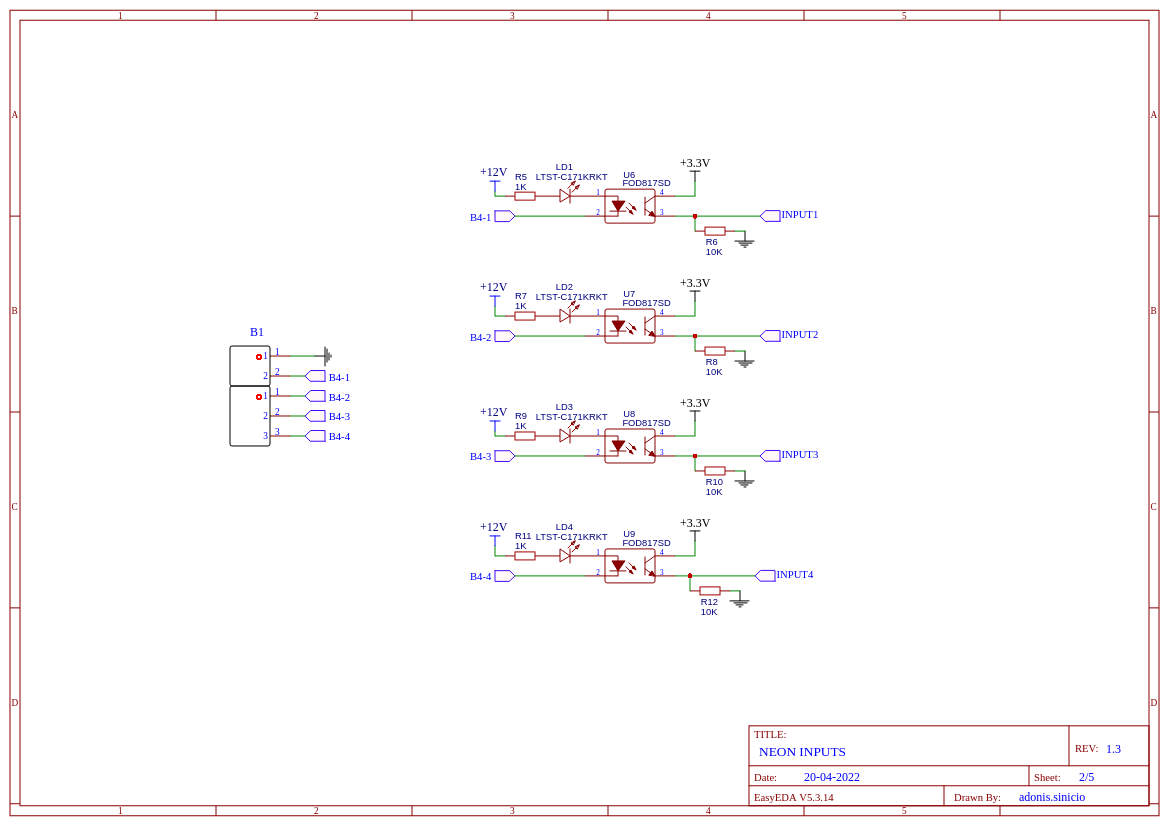
Task: Click the NEON INPUTS title text
Action: point(802,752)
